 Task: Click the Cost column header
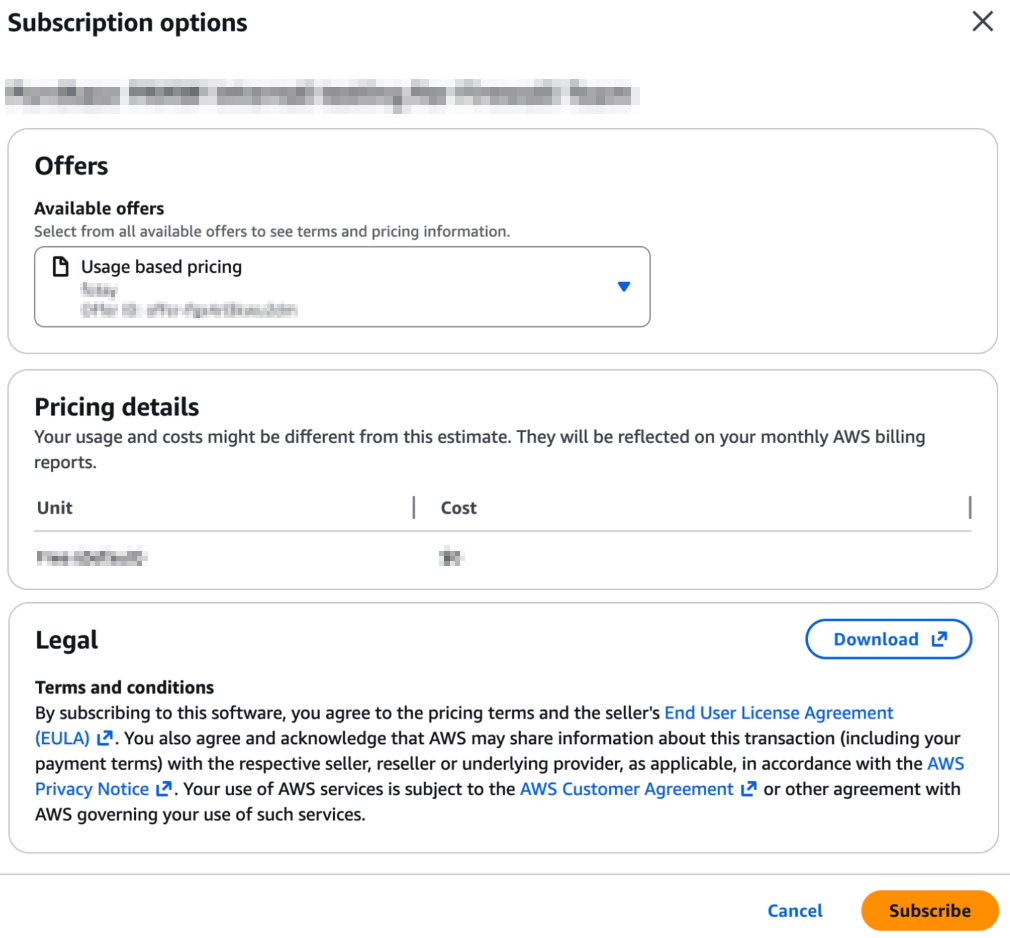pyautogui.click(x=459, y=508)
